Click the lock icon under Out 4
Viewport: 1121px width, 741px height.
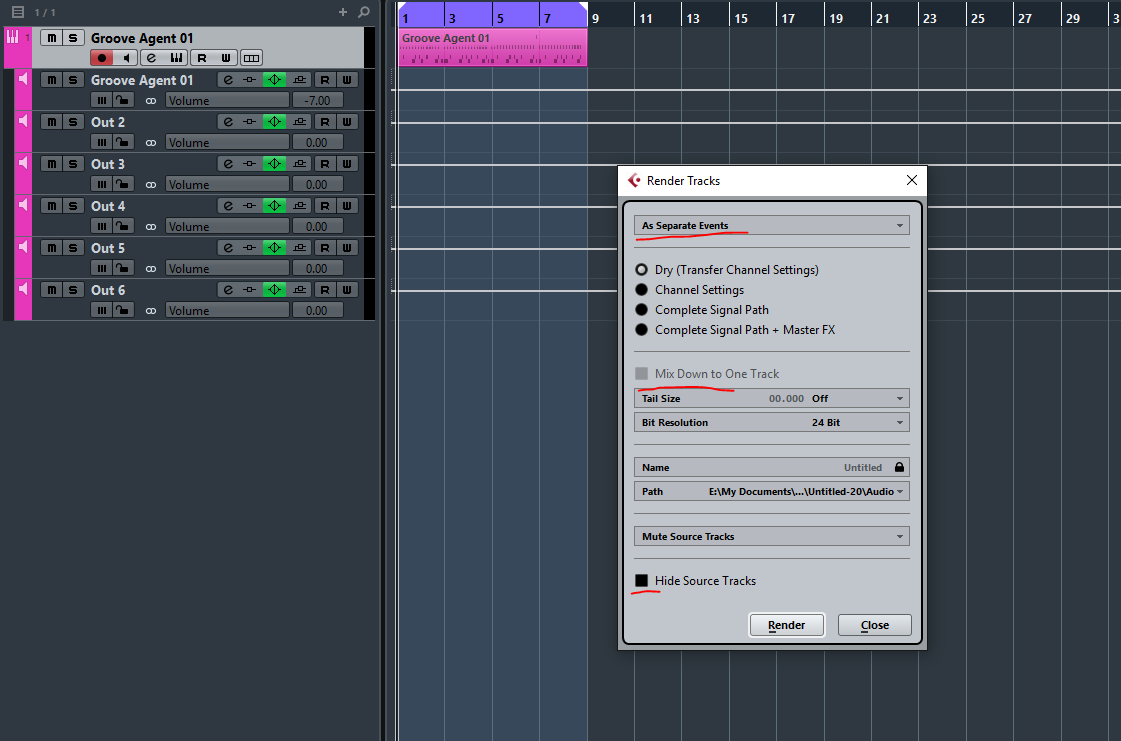[123, 226]
